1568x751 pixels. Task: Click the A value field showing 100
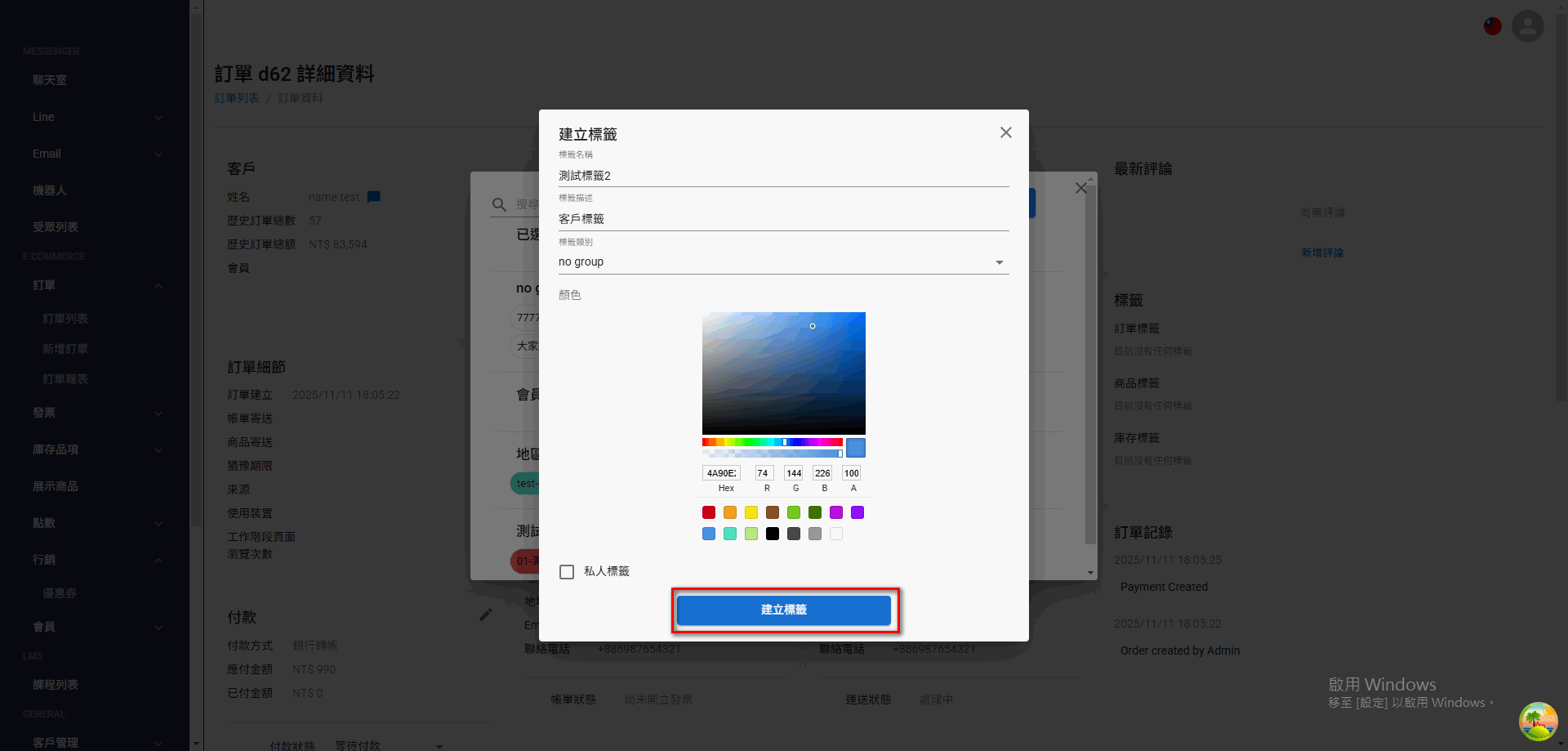852,473
